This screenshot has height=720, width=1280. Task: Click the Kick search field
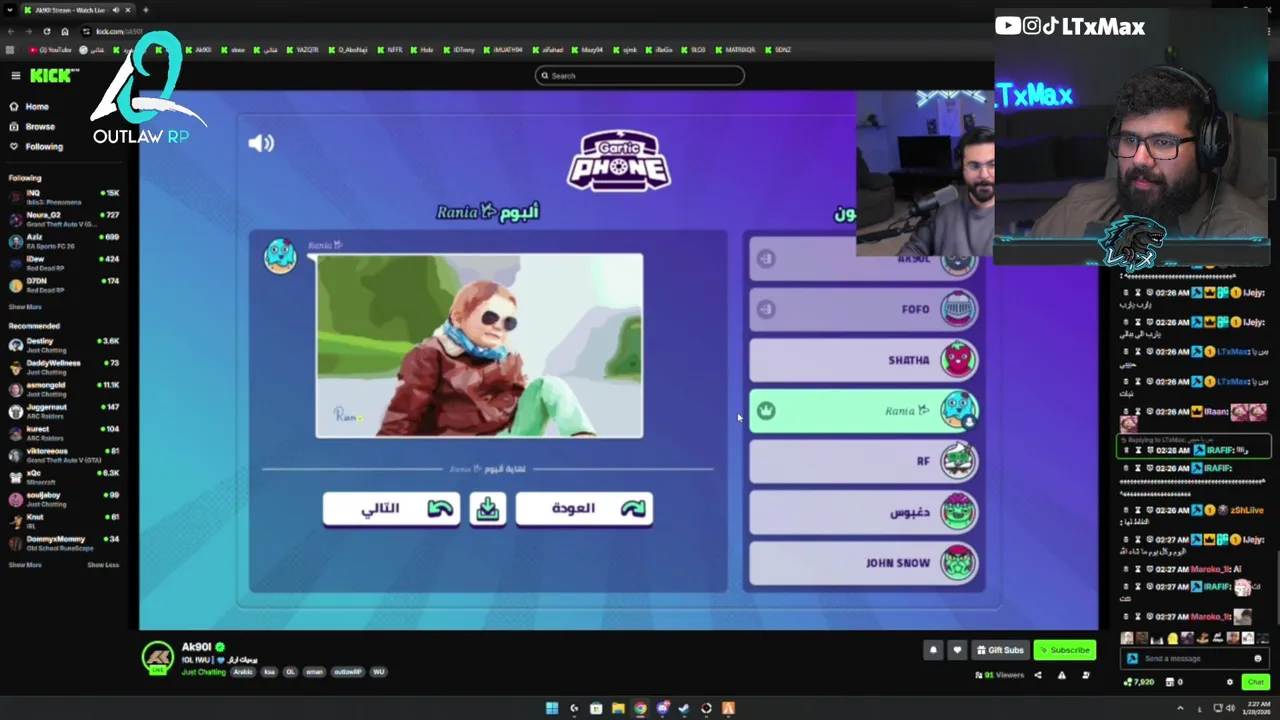pos(640,75)
